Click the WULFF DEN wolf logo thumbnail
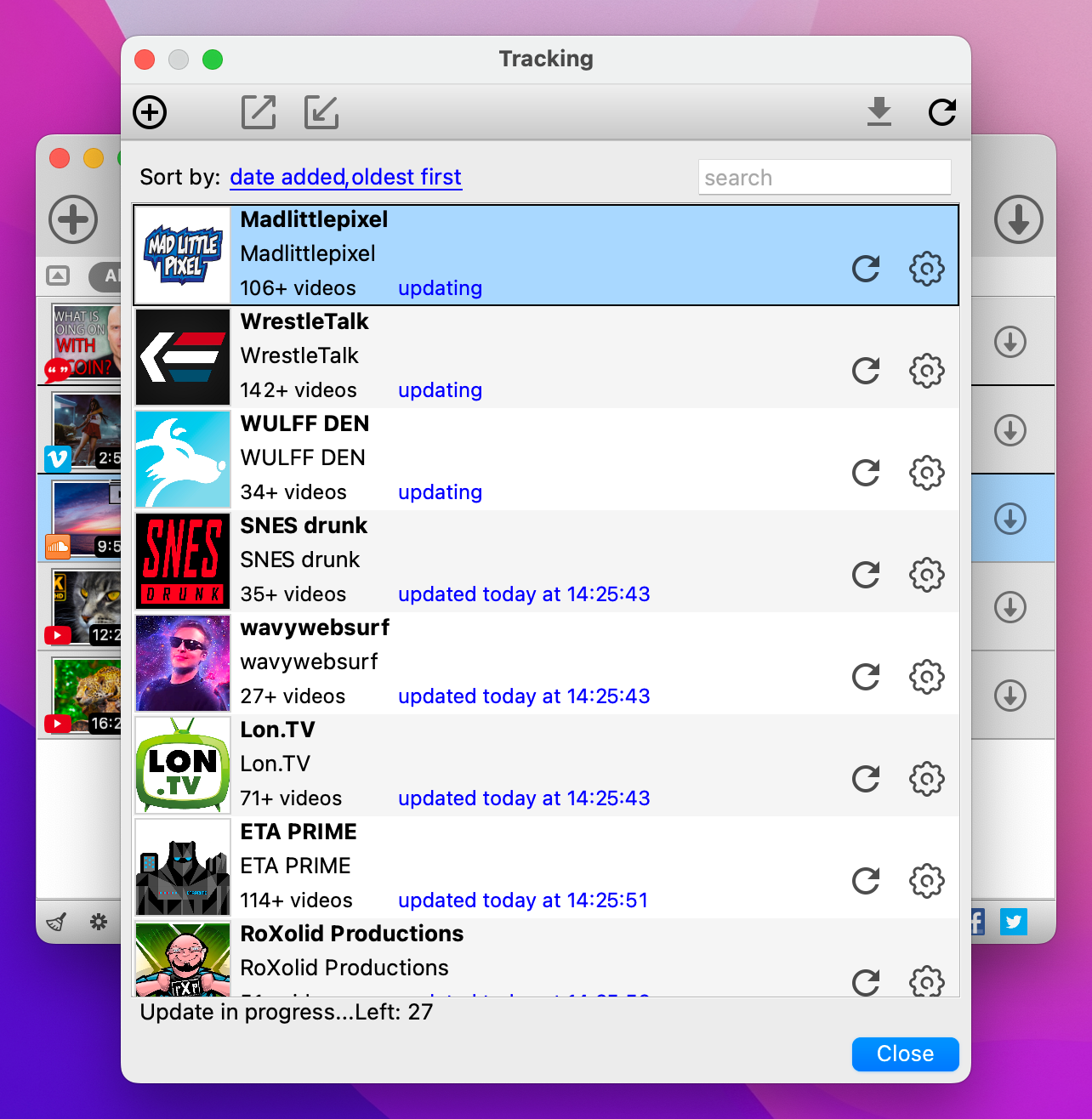The image size is (1092, 1119). (183, 459)
